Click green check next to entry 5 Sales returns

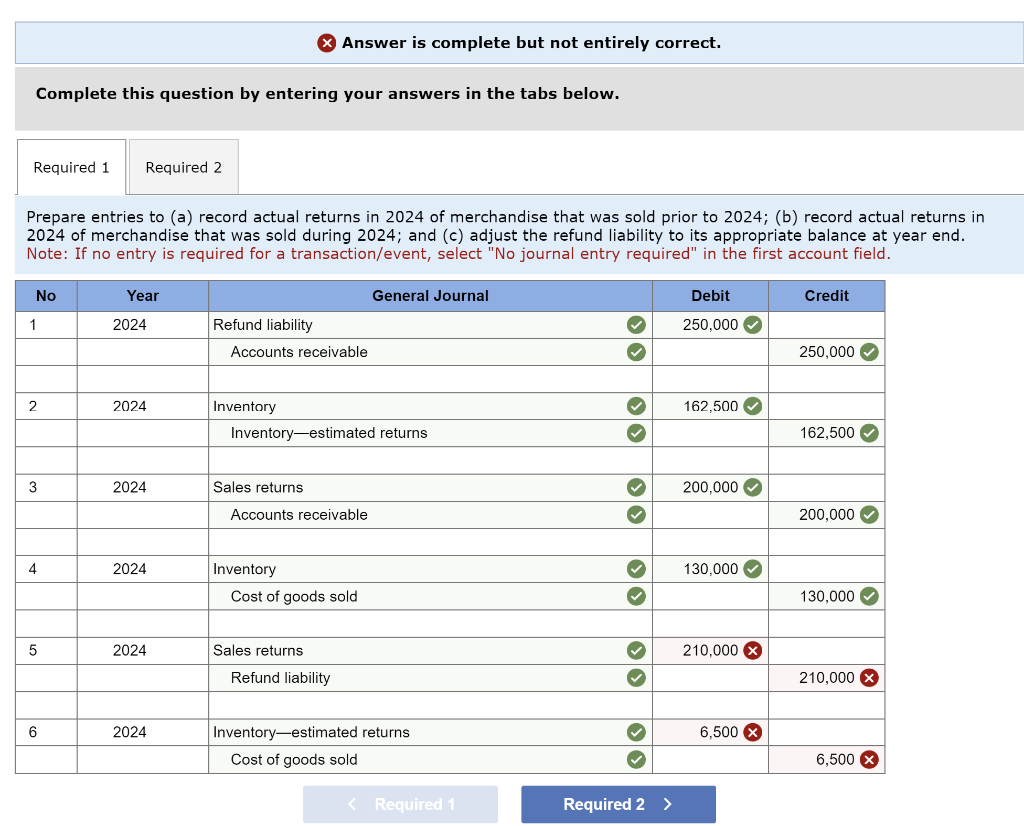point(636,650)
